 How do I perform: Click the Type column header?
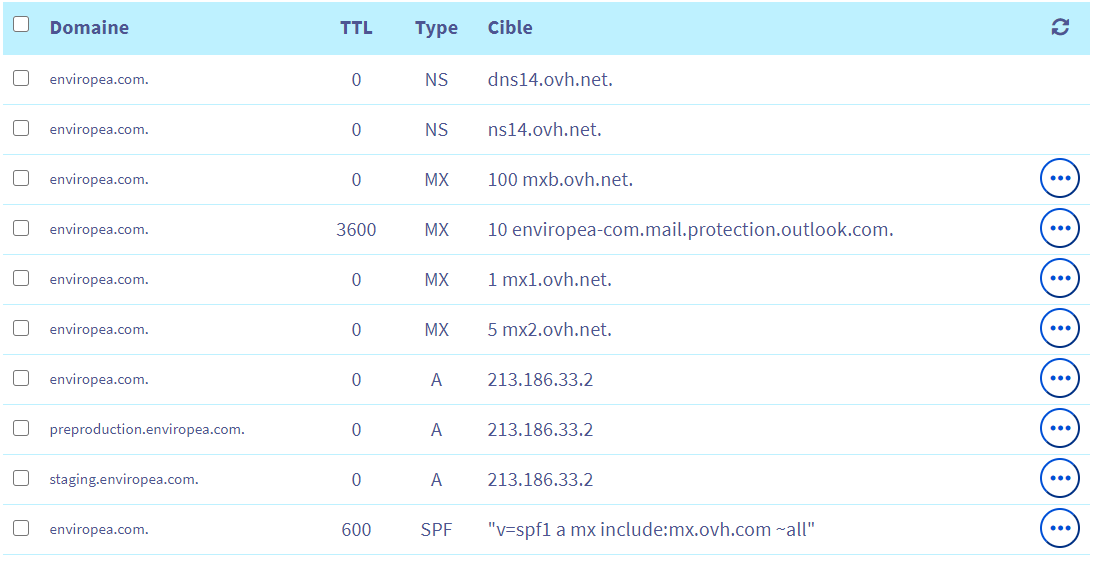pos(436,29)
